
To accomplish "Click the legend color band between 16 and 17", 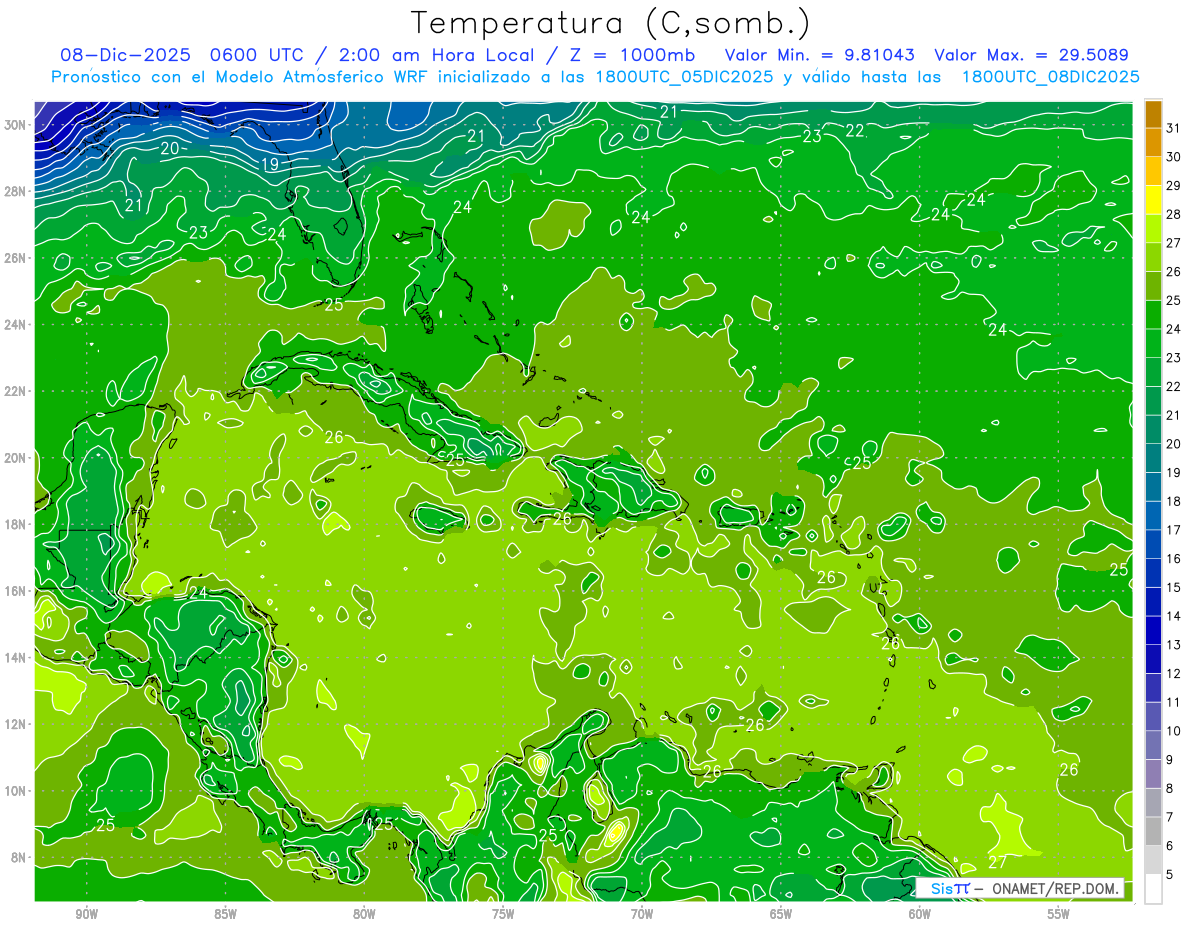I will [x=1153, y=544].
